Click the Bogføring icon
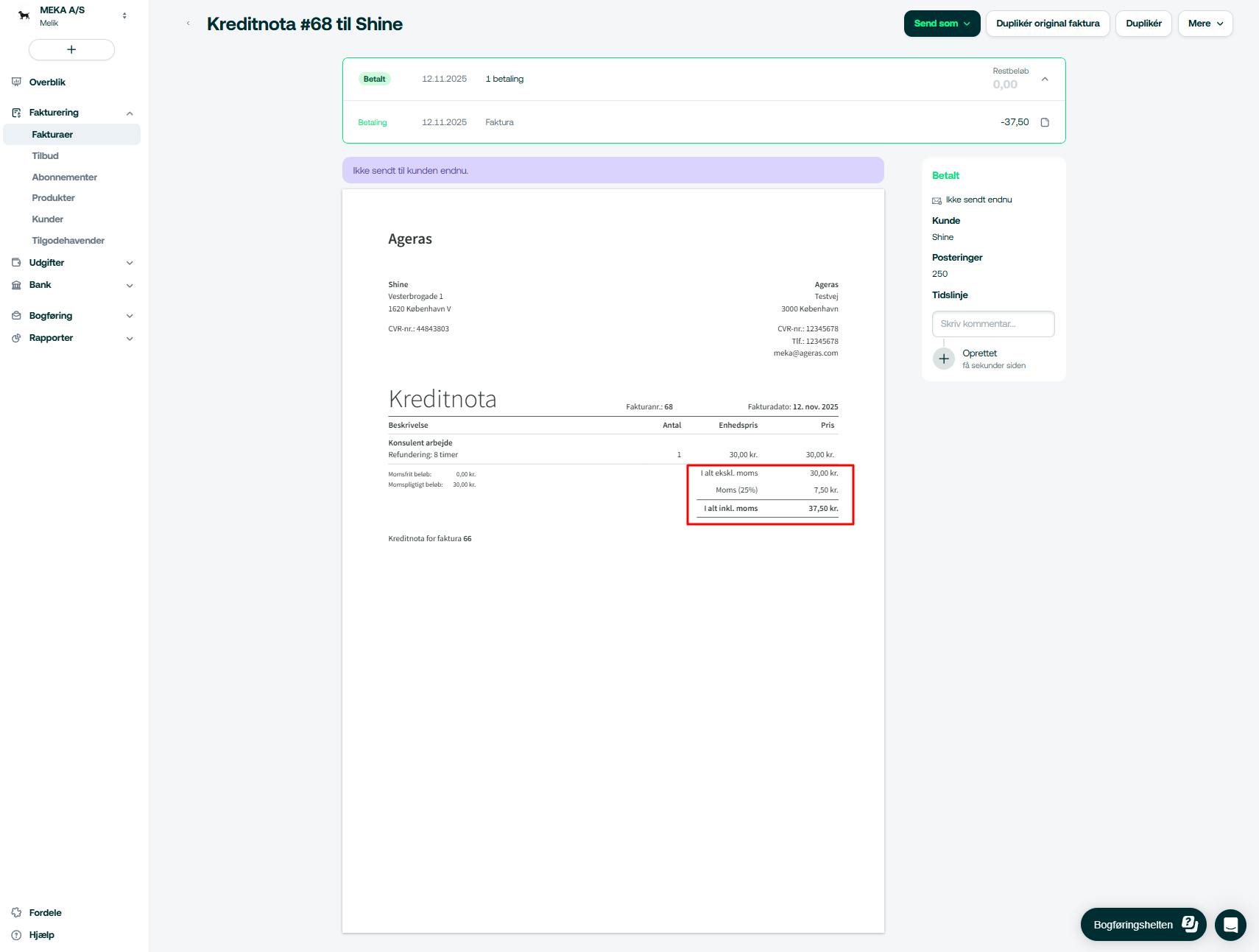Screen dimensions: 1259x952 (x=16, y=316)
